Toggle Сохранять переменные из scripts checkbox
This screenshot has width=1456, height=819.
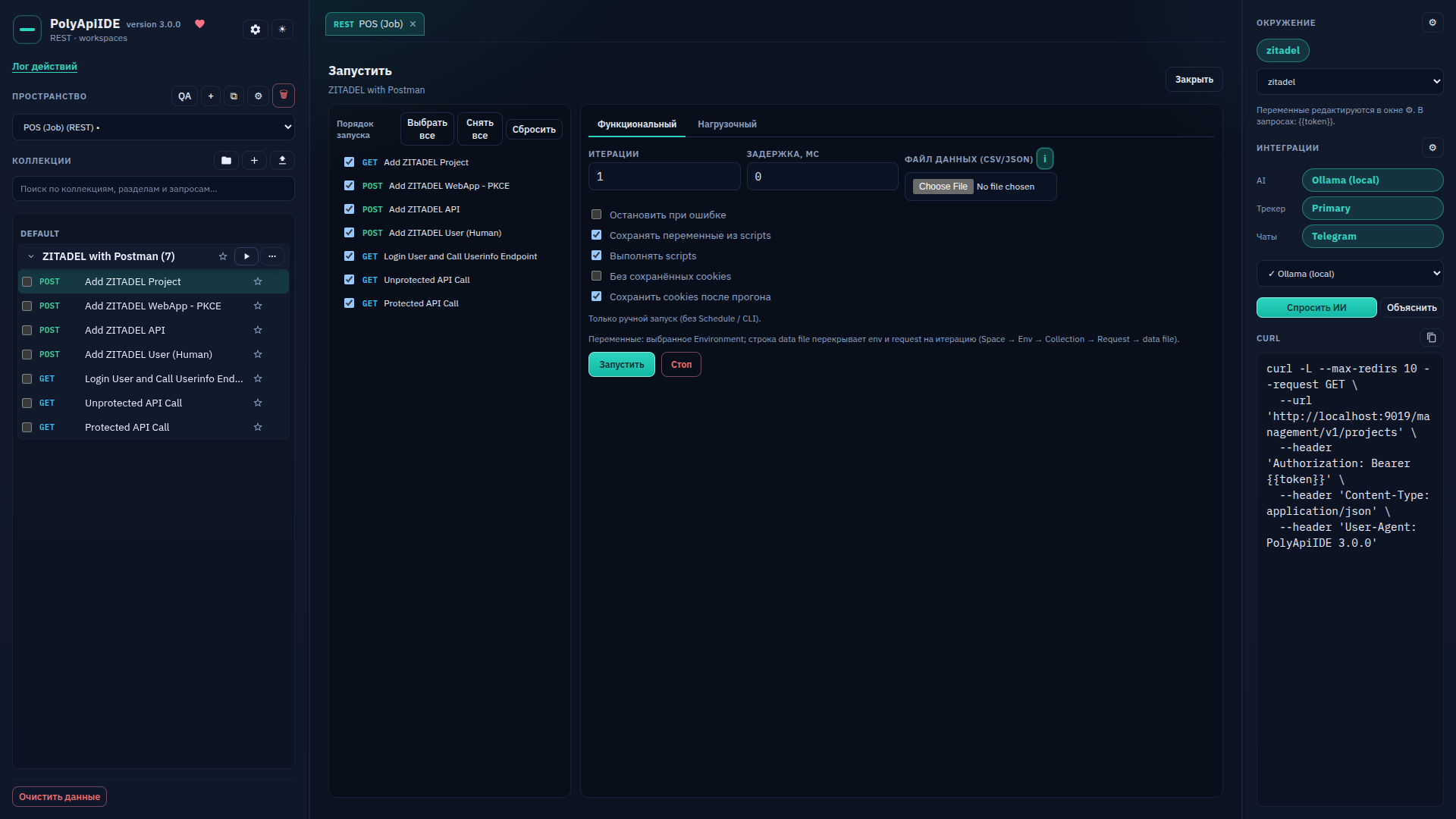[x=596, y=235]
